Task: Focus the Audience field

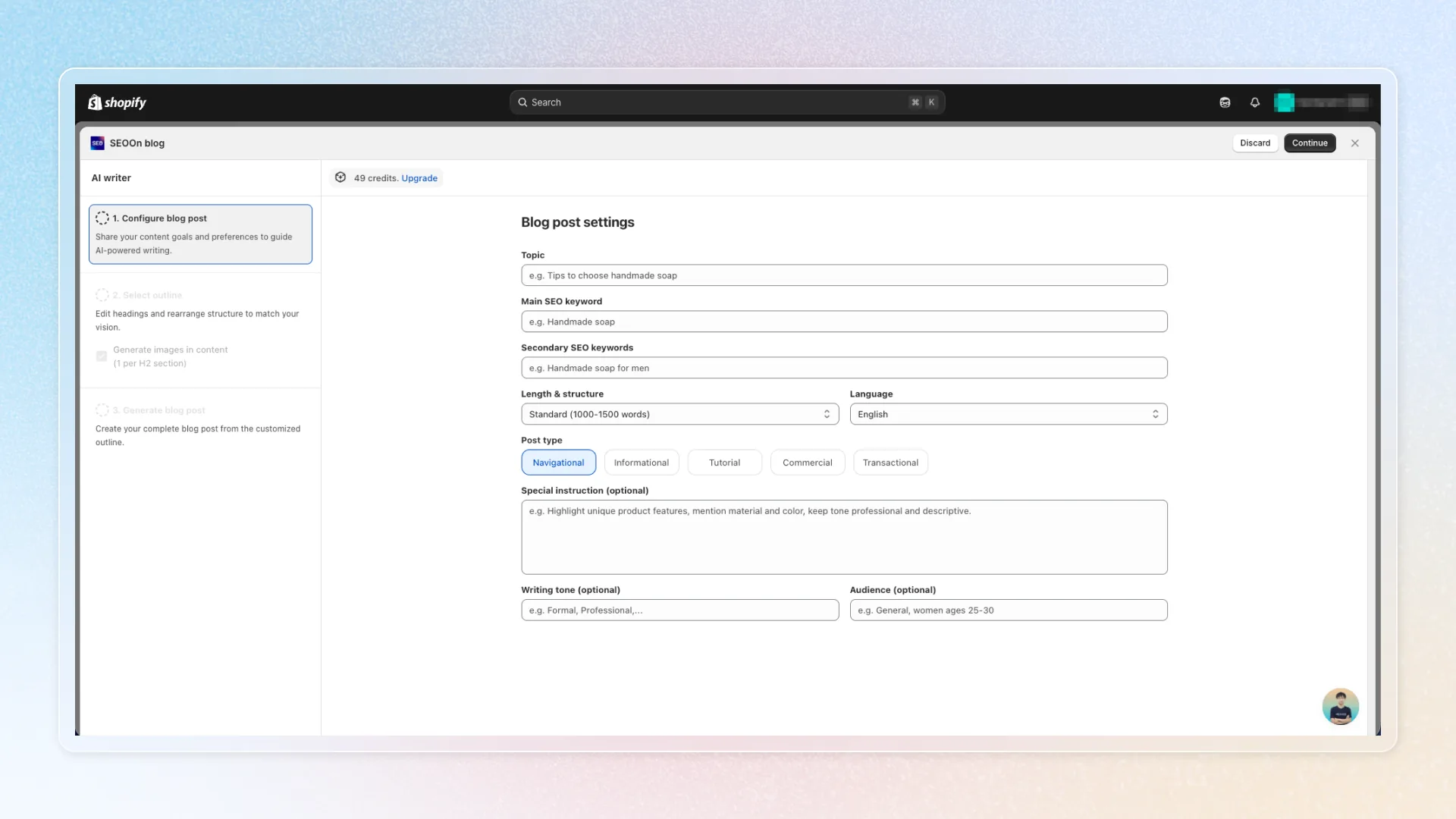Action: tap(1009, 610)
